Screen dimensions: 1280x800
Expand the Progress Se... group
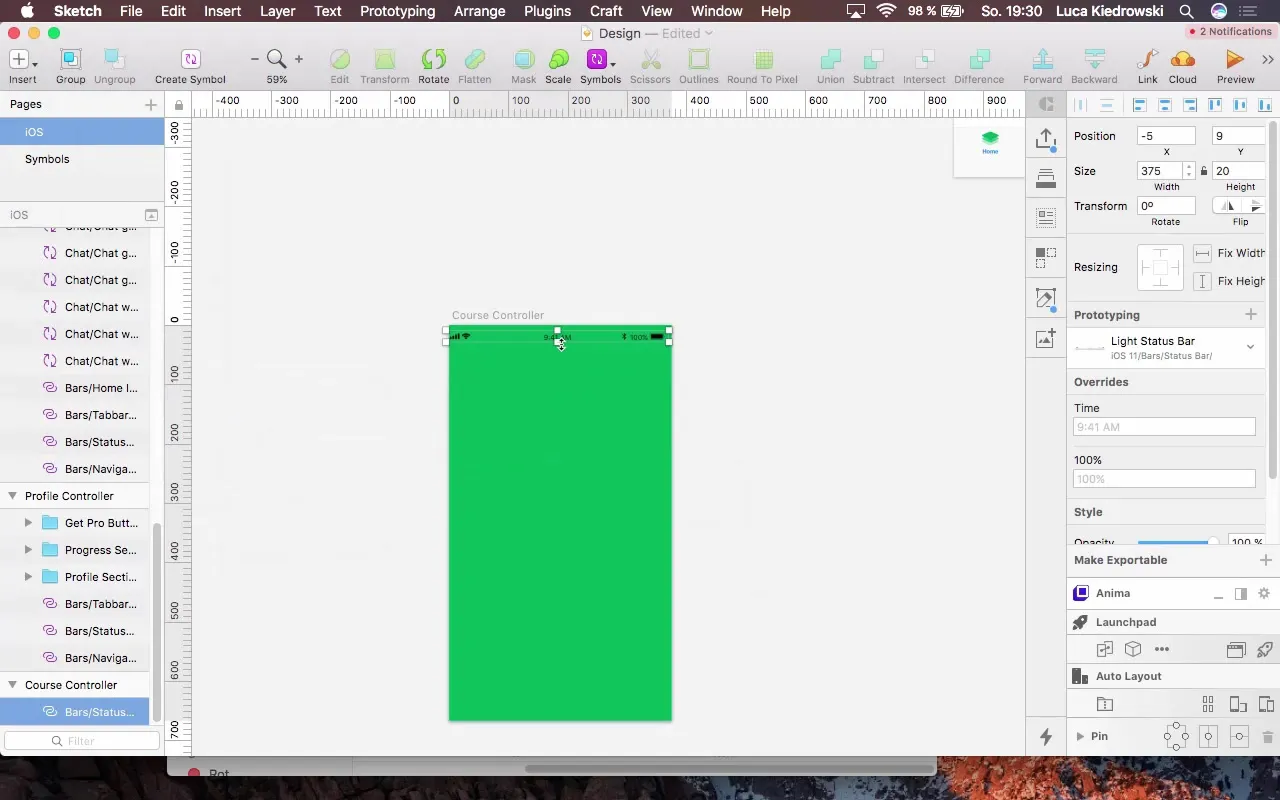click(x=28, y=550)
